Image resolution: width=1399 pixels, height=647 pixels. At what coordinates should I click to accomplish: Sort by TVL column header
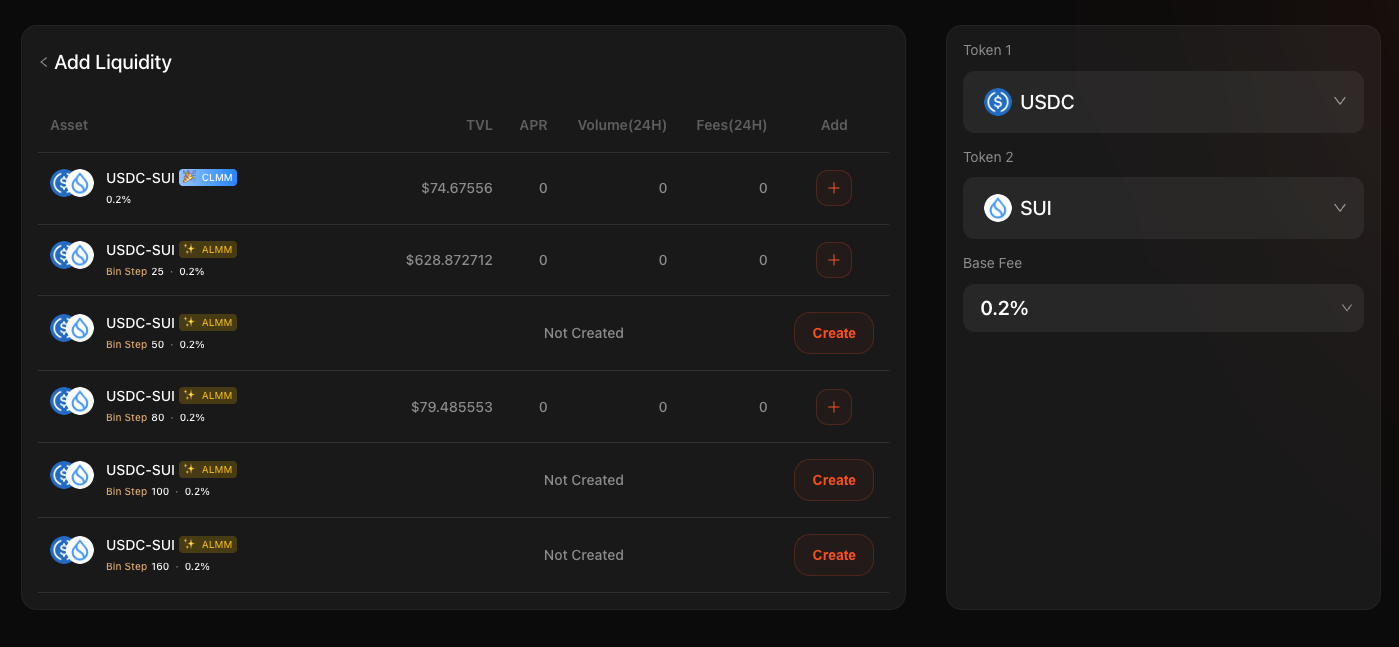(x=479, y=125)
